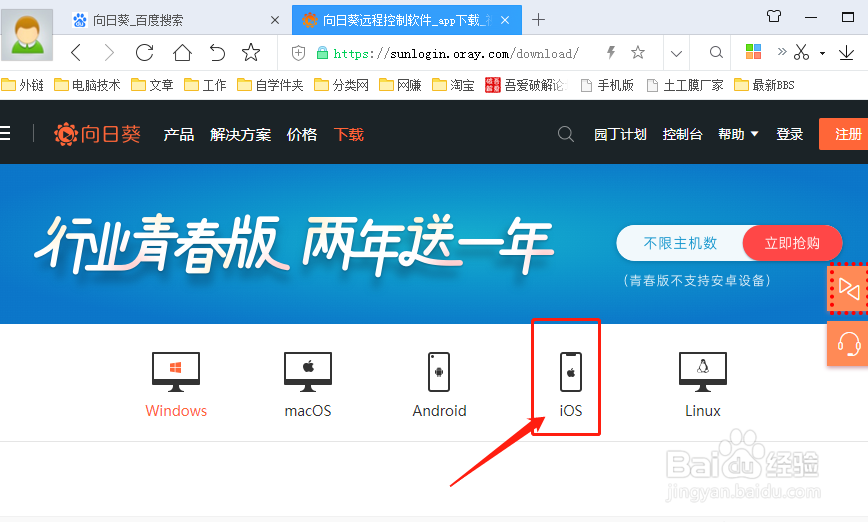Image resolution: width=868 pixels, height=522 pixels.
Task: Open the downloads arrow icon
Action: pos(846,53)
